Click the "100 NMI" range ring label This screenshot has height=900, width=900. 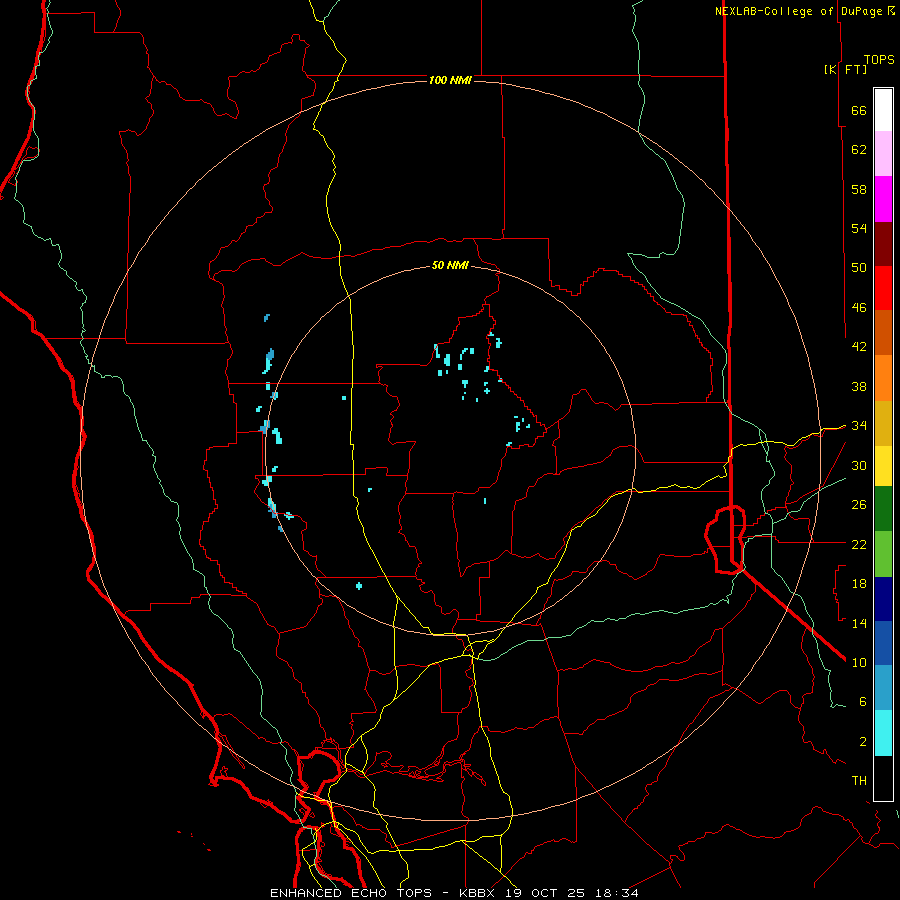[450, 80]
